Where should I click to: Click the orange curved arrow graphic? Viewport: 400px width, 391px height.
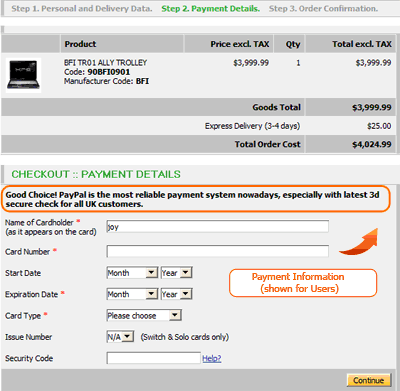359,242
